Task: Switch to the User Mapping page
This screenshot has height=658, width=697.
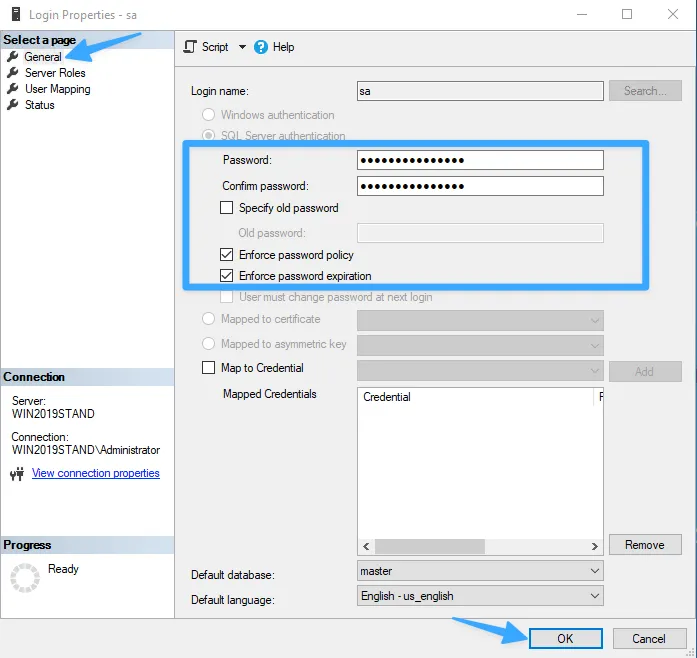Action: coord(57,89)
